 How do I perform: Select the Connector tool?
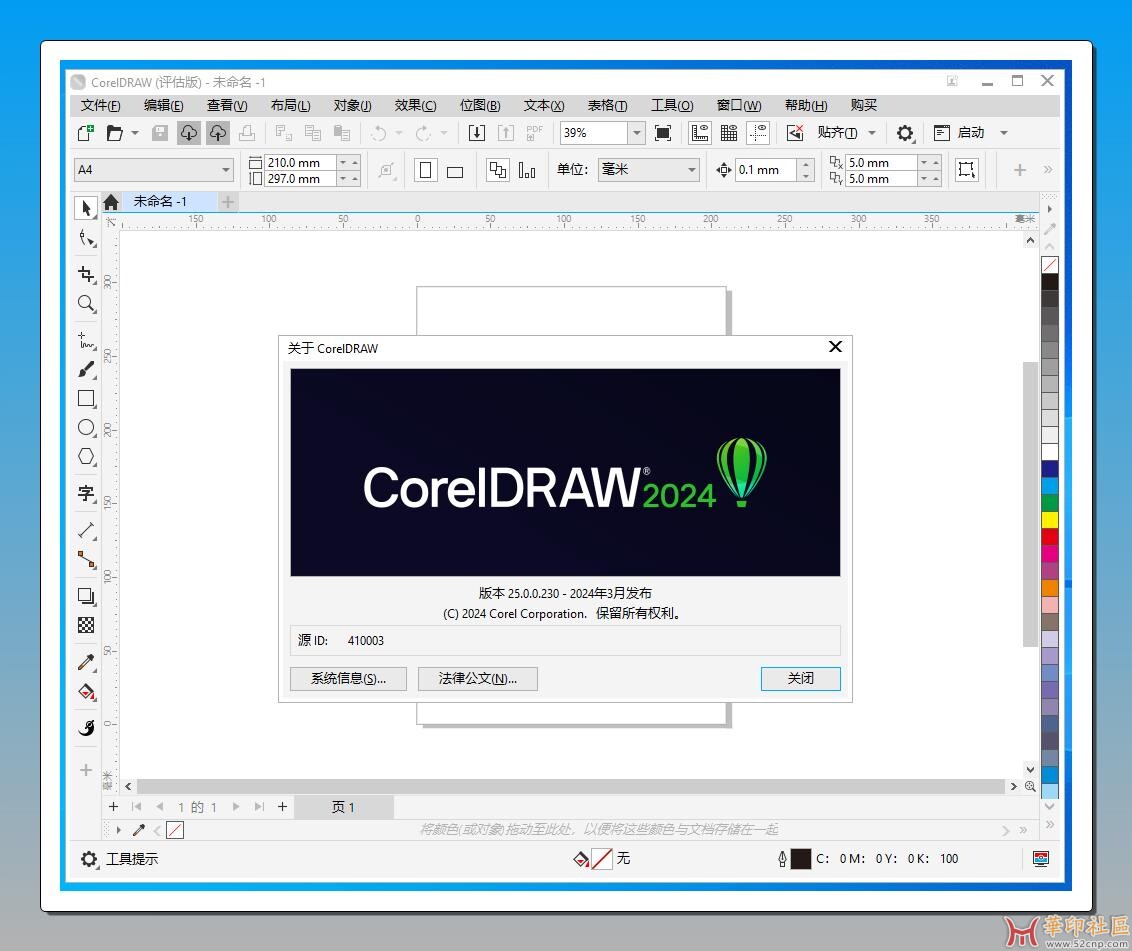point(86,559)
